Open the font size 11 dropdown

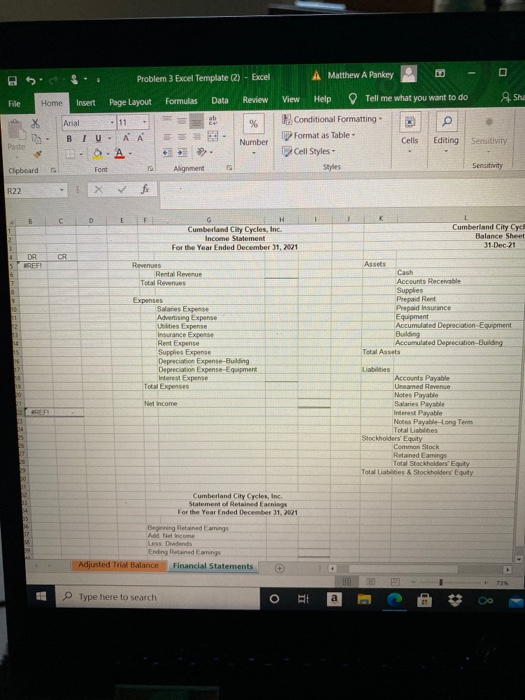(145, 122)
